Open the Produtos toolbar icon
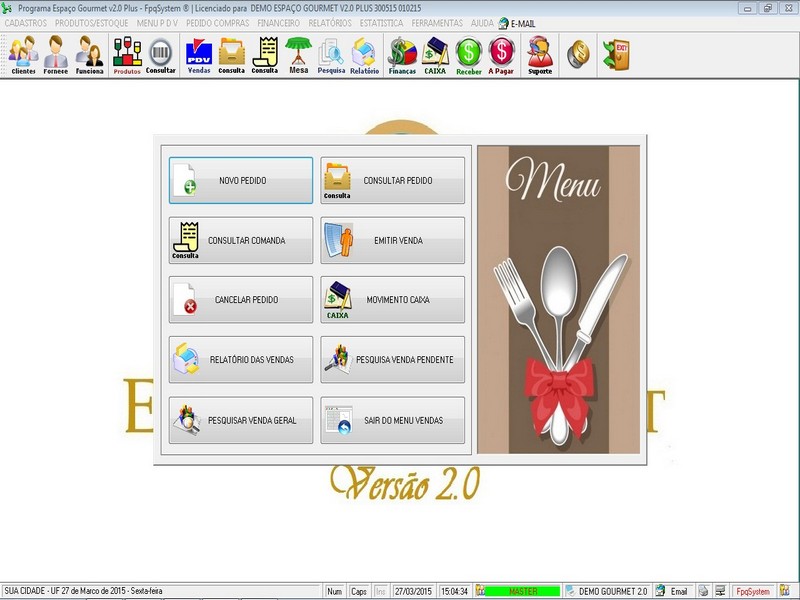The image size is (800, 600). (x=127, y=55)
